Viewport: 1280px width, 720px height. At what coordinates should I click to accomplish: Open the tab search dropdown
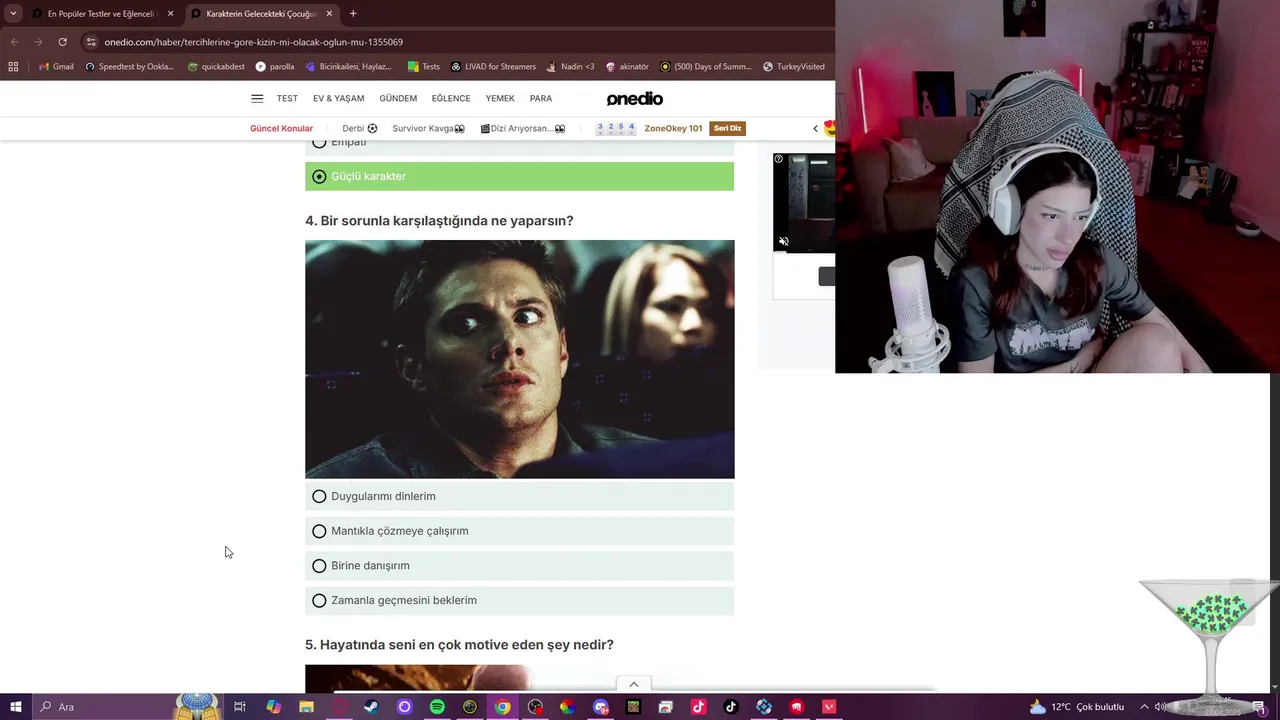[13, 14]
